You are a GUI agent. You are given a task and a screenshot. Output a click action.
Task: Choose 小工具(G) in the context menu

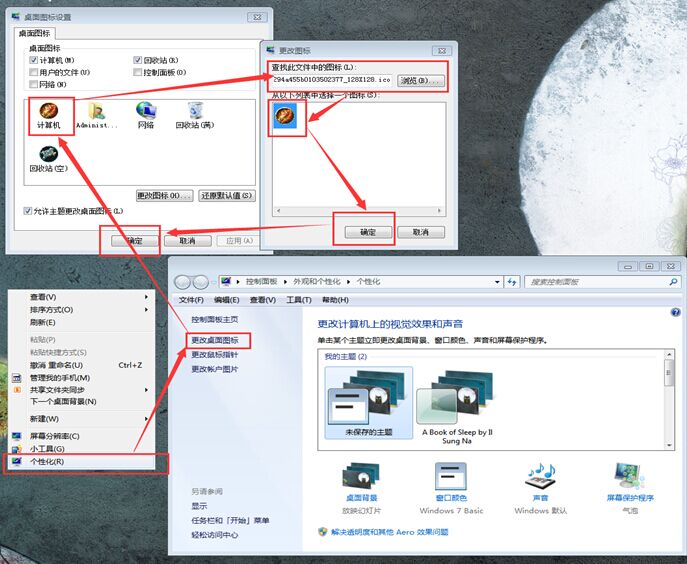point(81,449)
